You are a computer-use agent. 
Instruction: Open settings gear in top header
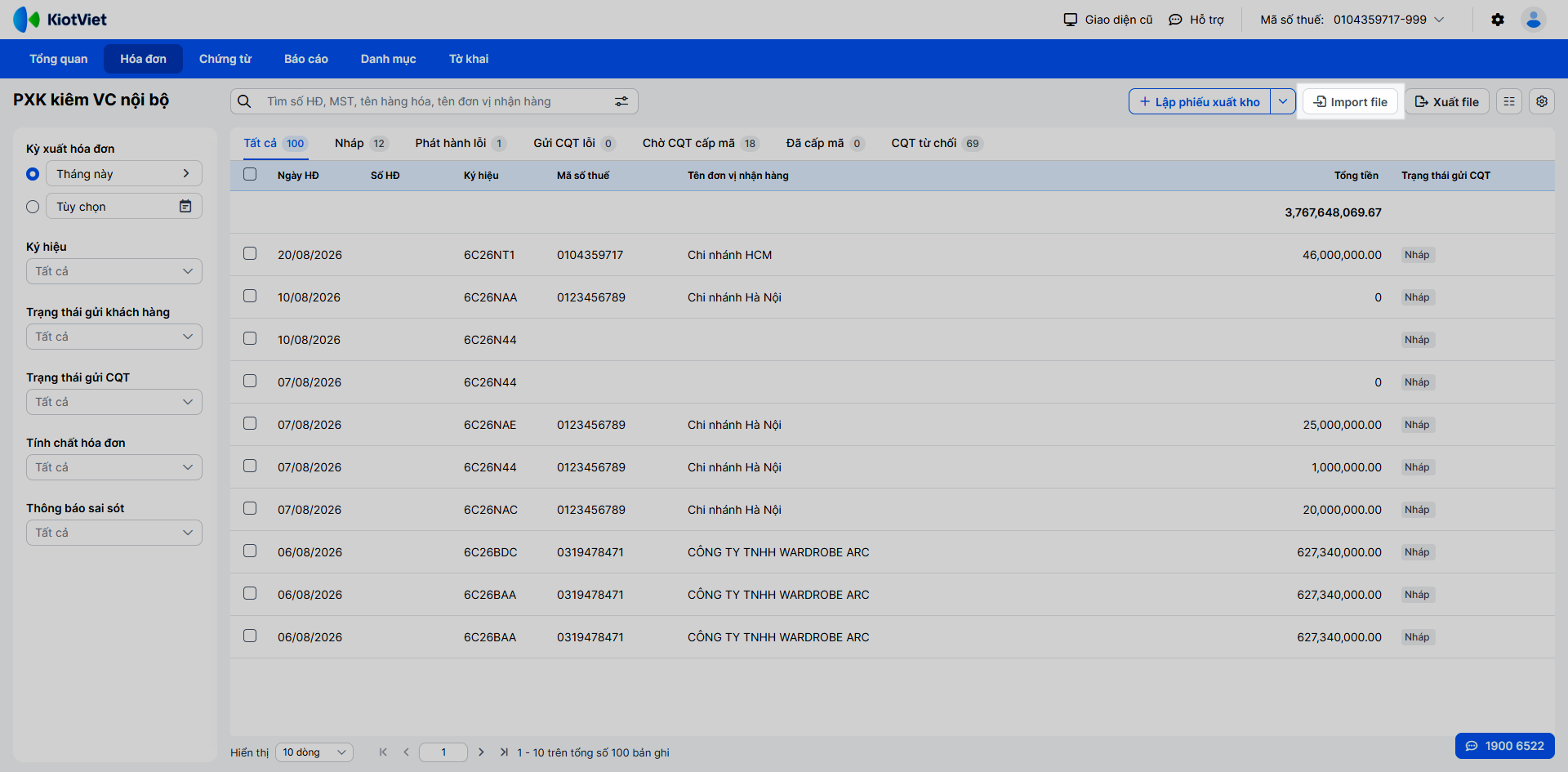1498,20
